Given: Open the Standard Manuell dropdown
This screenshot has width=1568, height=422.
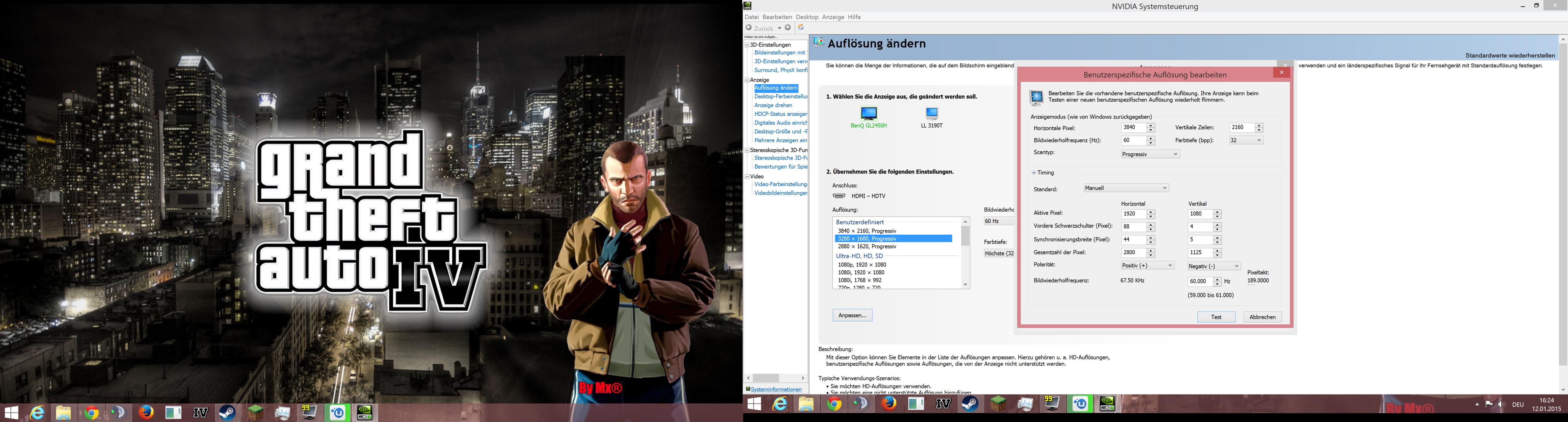Looking at the screenshot, I should point(1125,188).
